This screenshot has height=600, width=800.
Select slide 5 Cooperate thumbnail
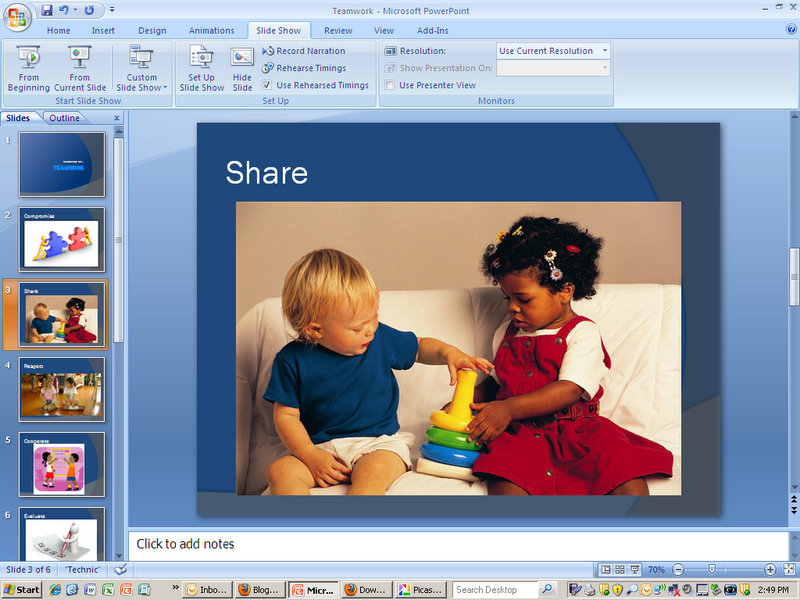pyautogui.click(x=62, y=464)
